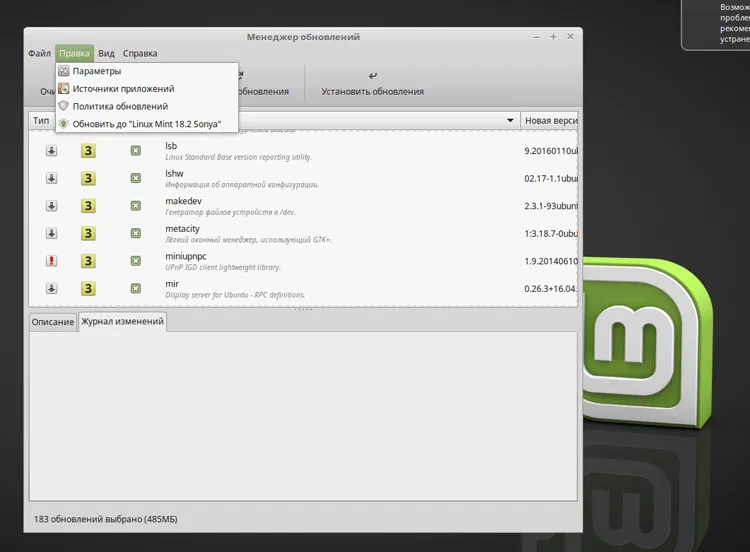Choose Параметры from the menu

[147, 71]
